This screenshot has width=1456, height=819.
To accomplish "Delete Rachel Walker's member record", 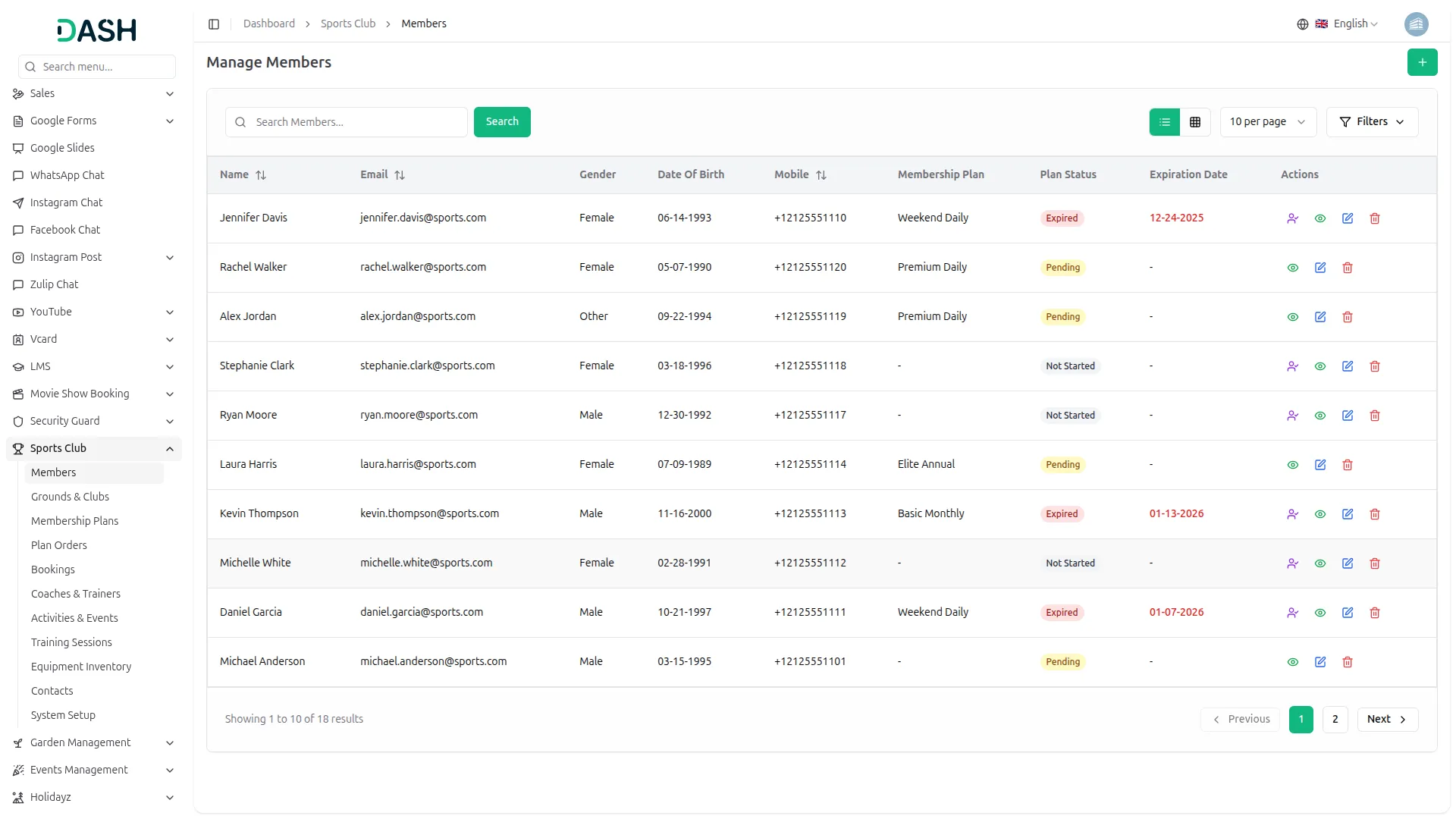I will [x=1347, y=268].
